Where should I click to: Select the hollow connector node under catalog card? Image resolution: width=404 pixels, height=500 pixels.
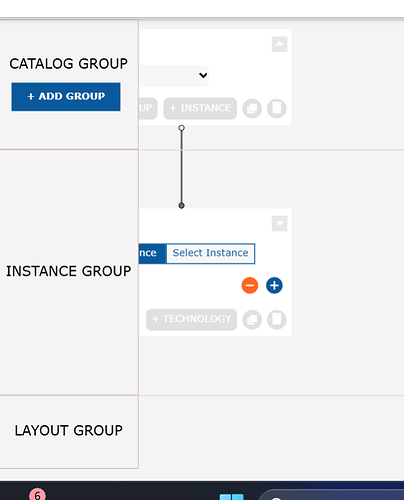[181, 128]
